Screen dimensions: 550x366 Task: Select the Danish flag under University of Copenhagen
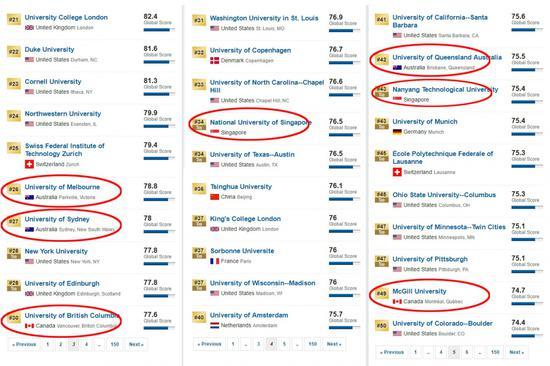tap(214, 60)
